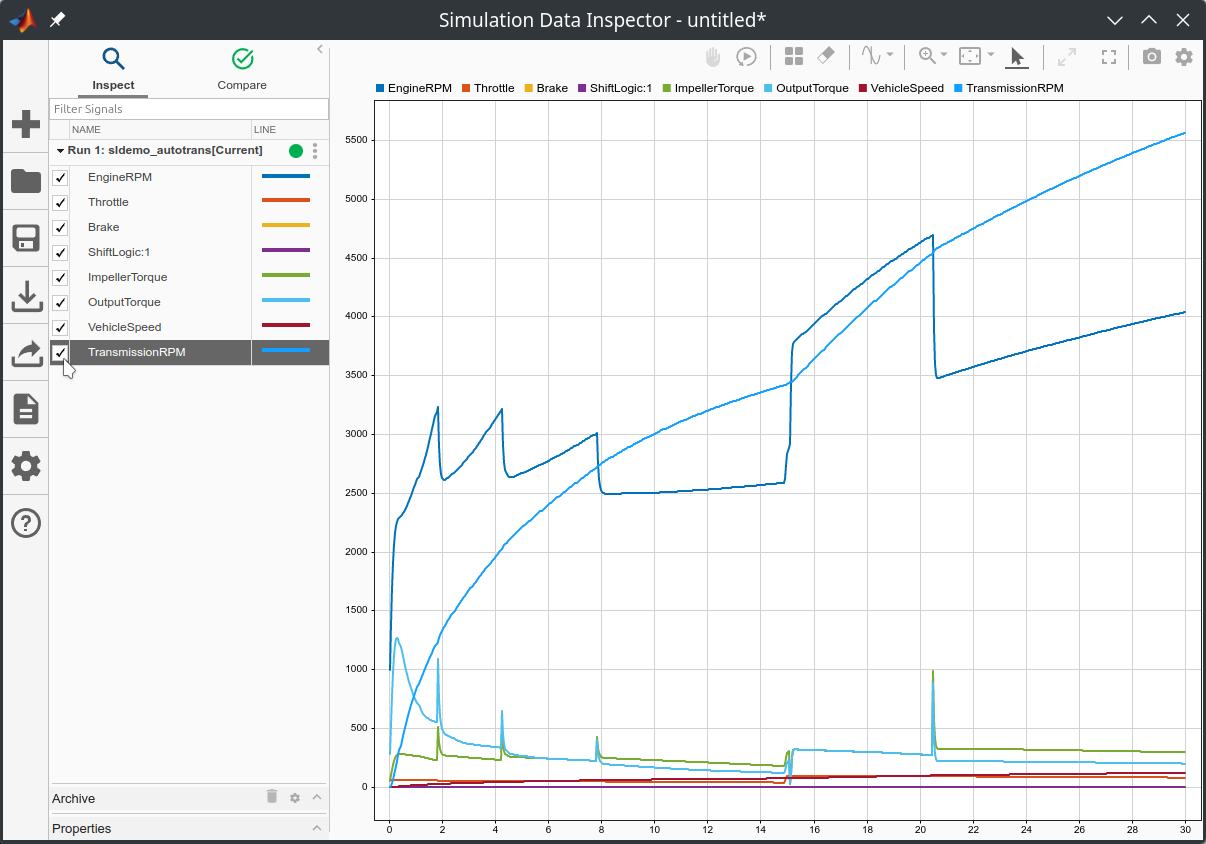Take a snapshot with camera icon
Viewport: 1206px width, 844px height.
pyautogui.click(x=1152, y=57)
